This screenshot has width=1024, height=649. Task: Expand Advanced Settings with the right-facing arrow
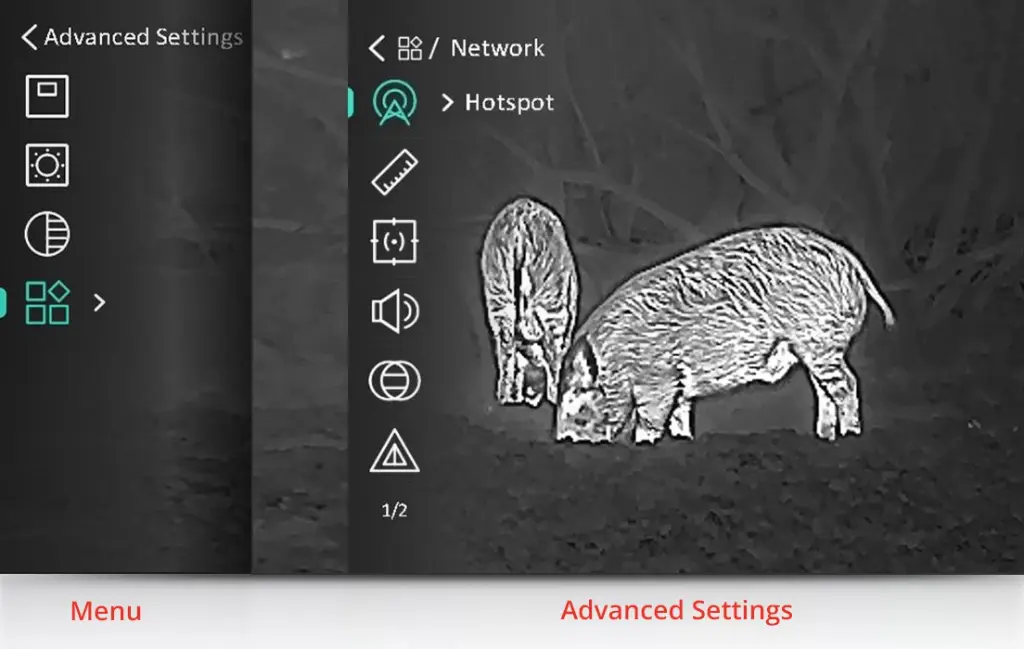[x=97, y=303]
